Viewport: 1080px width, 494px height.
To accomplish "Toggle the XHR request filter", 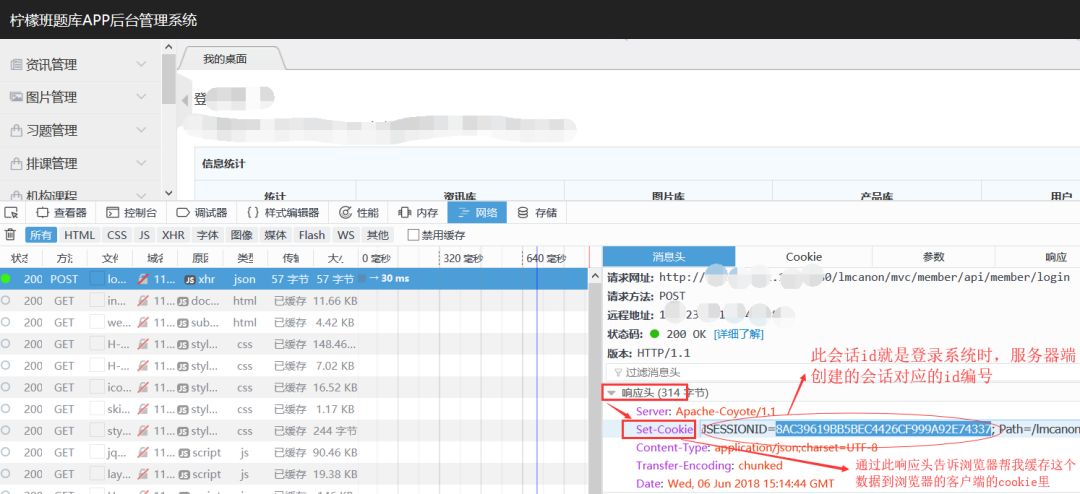I will [x=173, y=235].
